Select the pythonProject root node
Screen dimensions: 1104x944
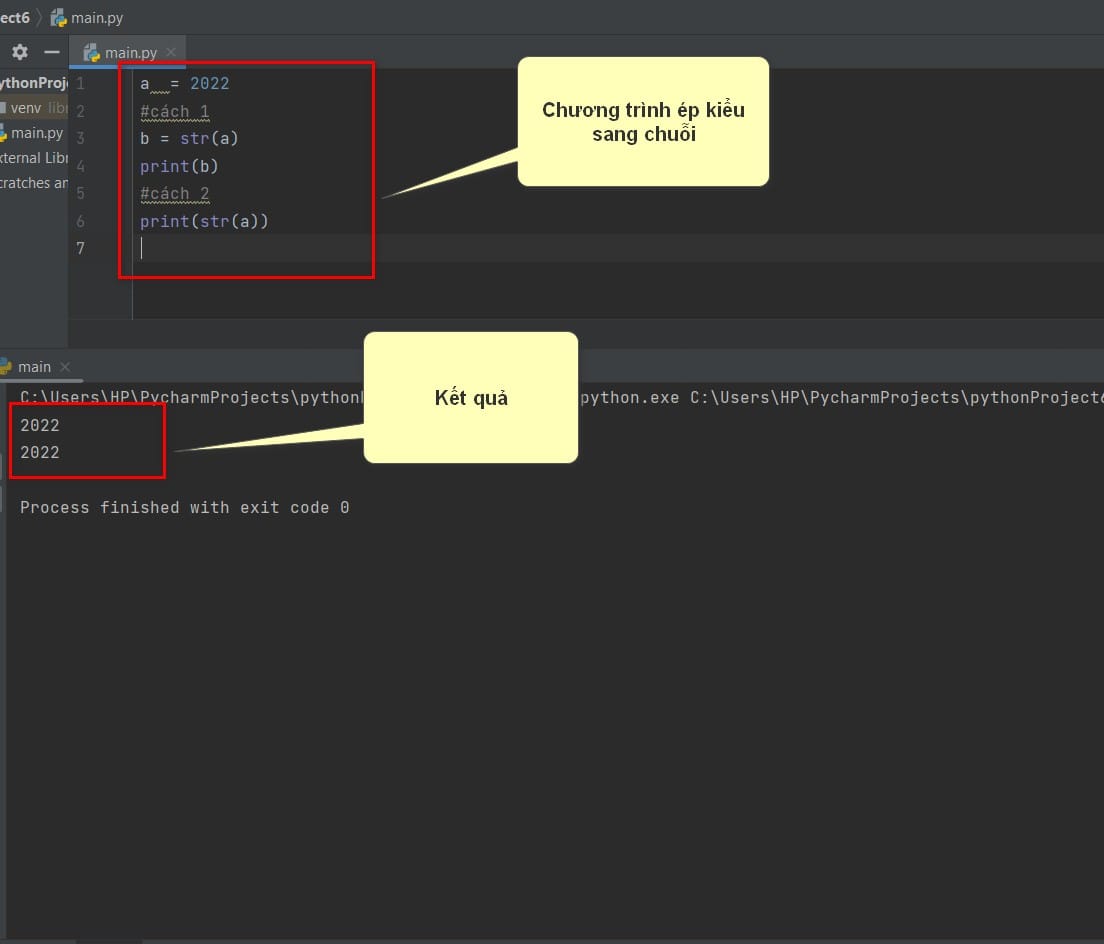(34, 83)
